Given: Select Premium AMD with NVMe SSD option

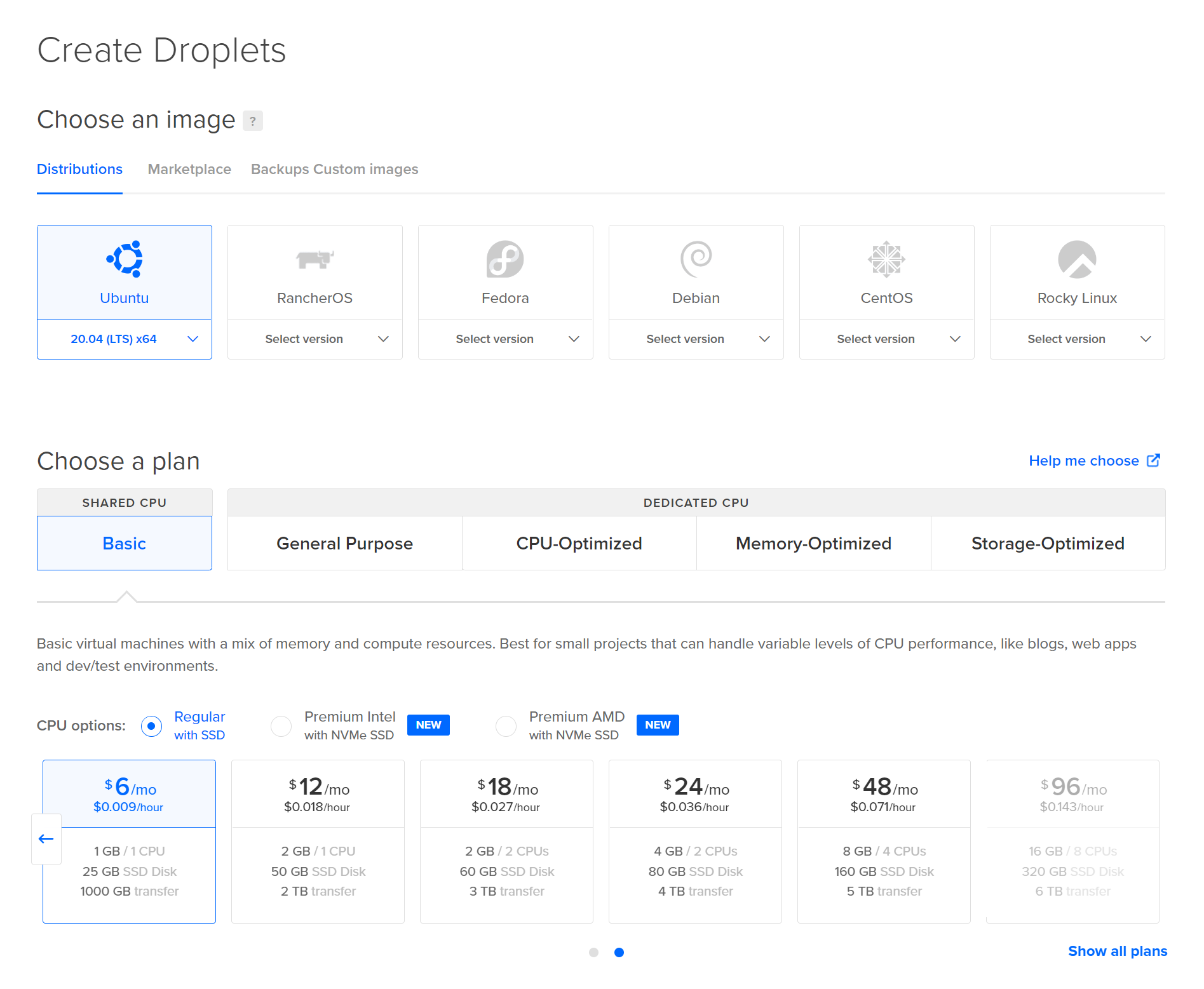Looking at the screenshot, I should 506,725.
